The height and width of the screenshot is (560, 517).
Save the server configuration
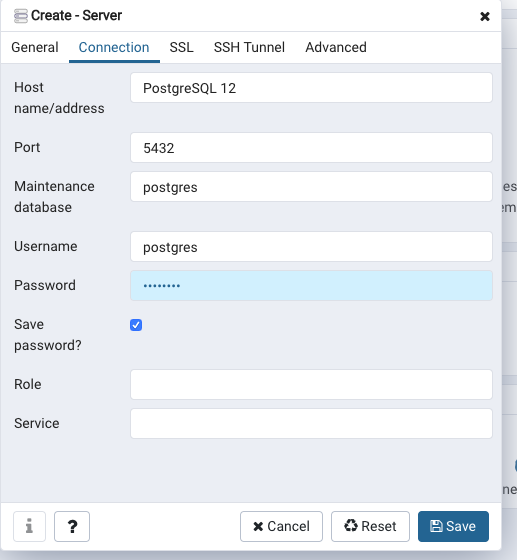pyautogui.click(x=453, y=526)
